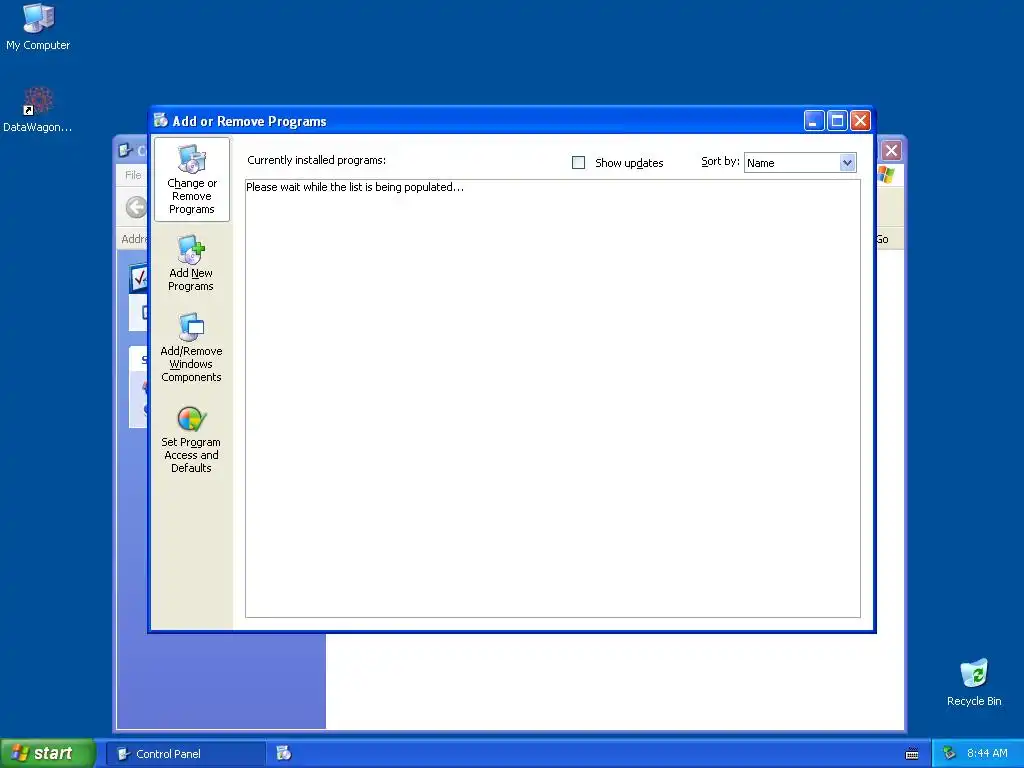The height and width of the screenshot is (768, 1024).
Task: Switch to Control Panel taskbar button
Action: coord(186,754)
